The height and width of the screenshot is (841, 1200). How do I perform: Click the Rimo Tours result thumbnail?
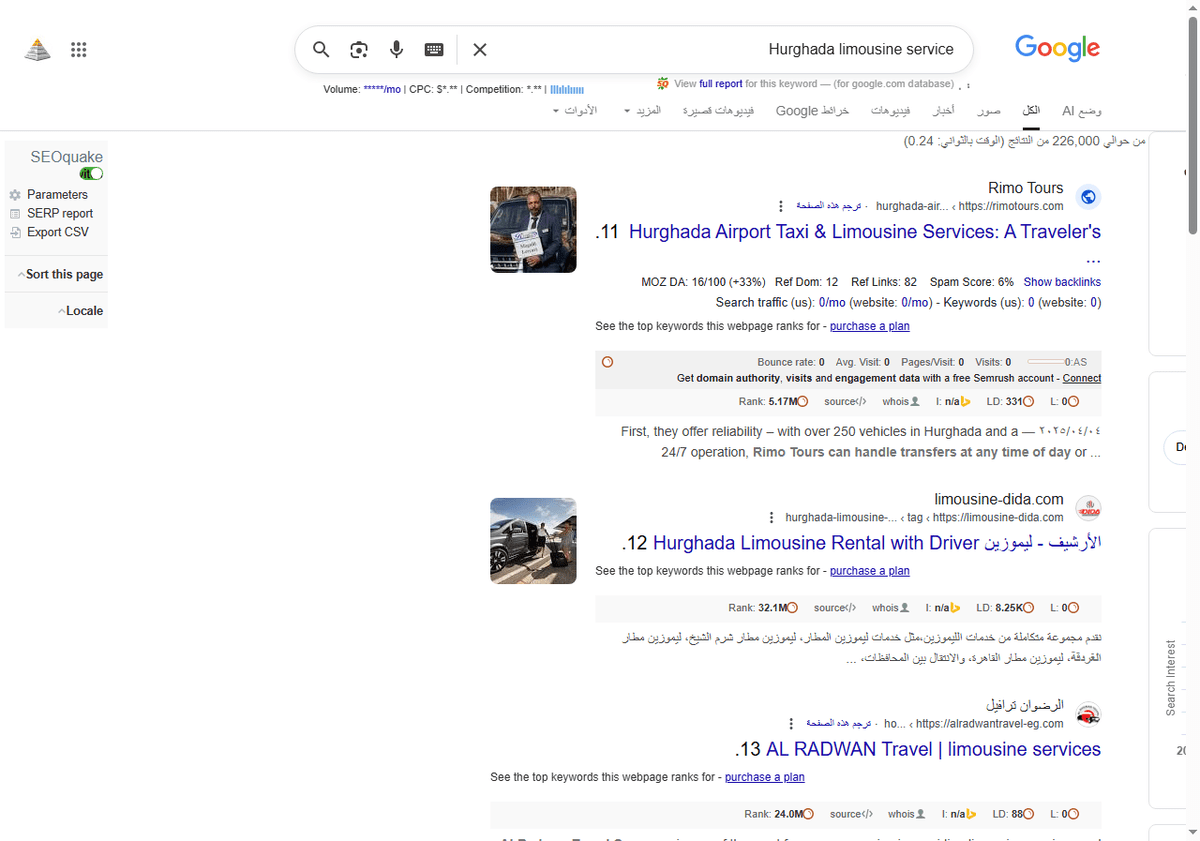pos(533,229)
